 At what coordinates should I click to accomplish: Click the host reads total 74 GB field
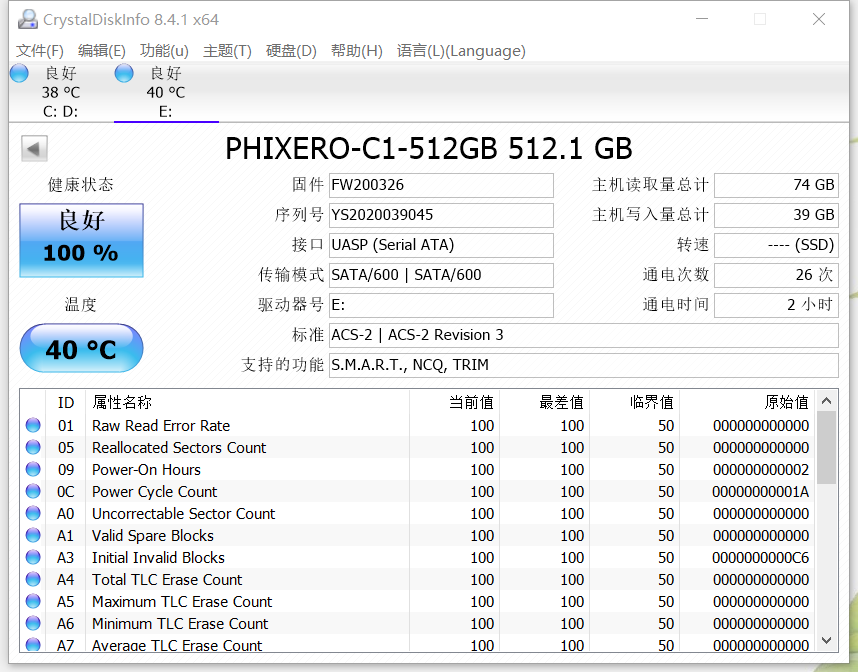click(776, 185)
